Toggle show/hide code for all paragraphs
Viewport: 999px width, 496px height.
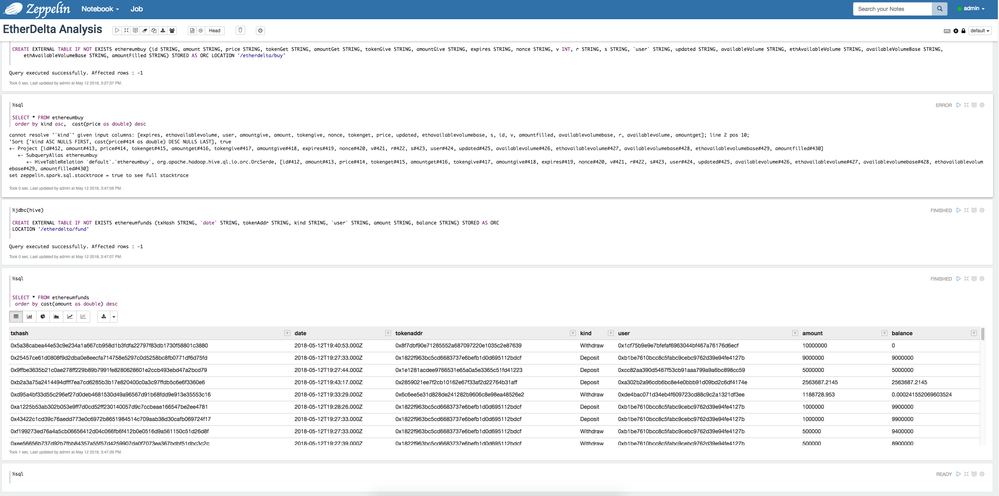pos(126,31)
